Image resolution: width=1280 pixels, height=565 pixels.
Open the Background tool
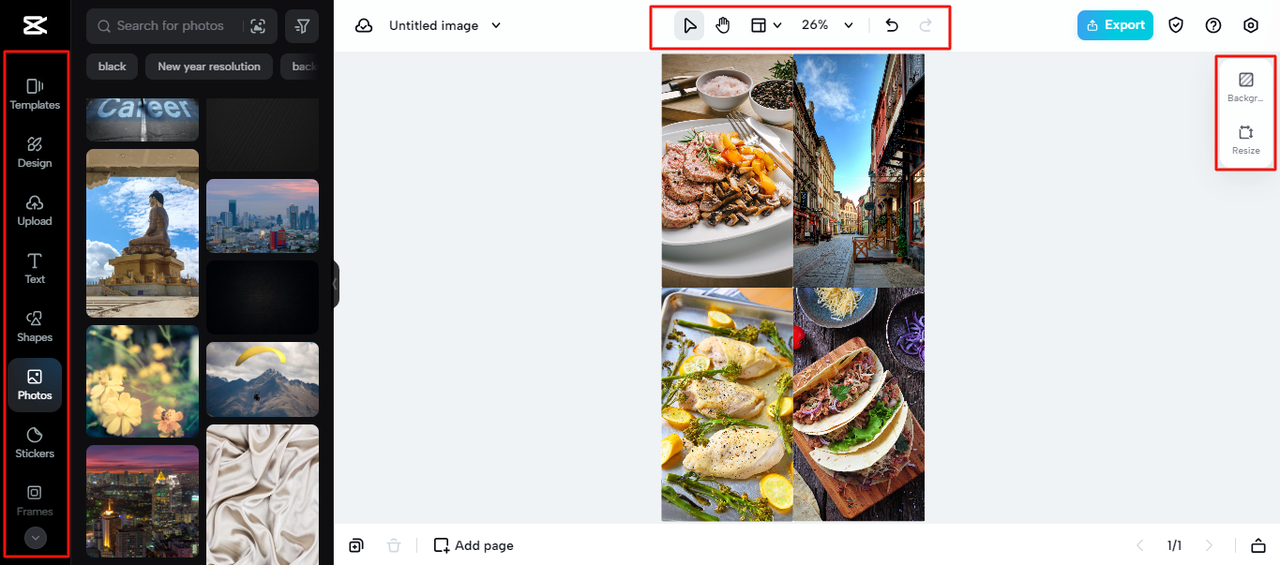click(x=1246, y=87)
